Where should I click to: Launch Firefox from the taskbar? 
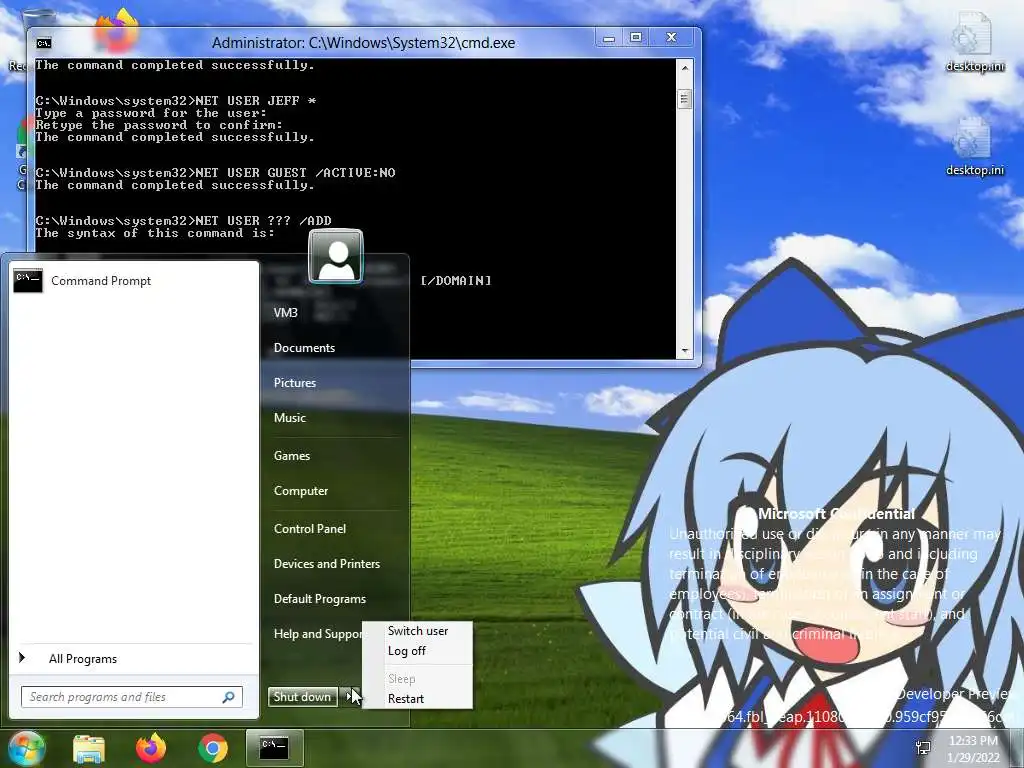(x=151, y=748)
